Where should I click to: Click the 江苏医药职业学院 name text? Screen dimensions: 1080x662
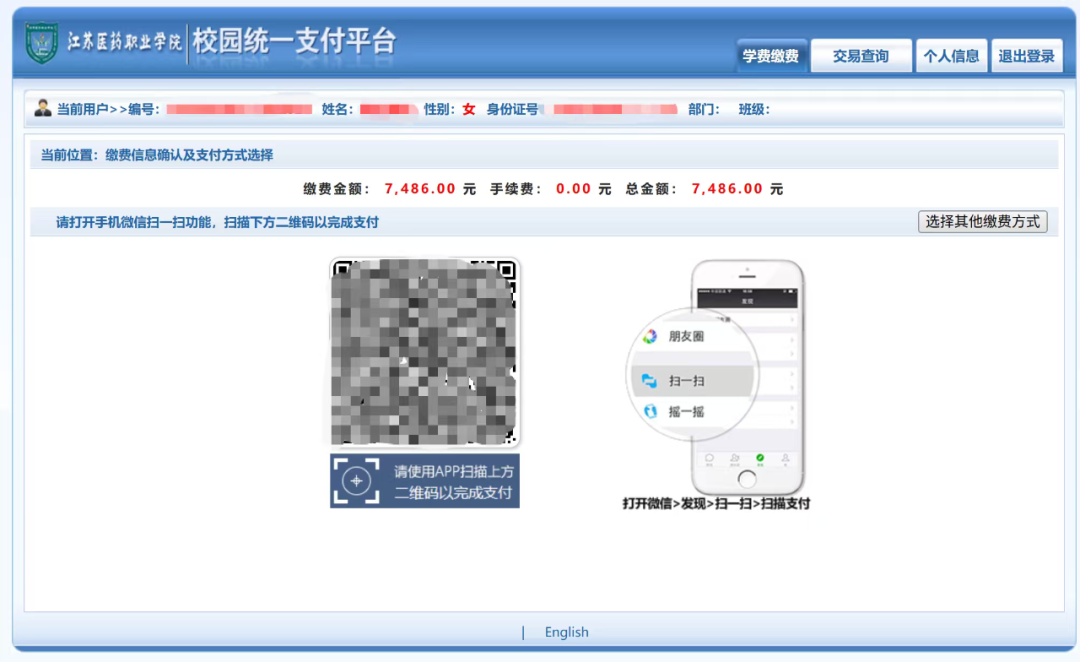(124, 41)
